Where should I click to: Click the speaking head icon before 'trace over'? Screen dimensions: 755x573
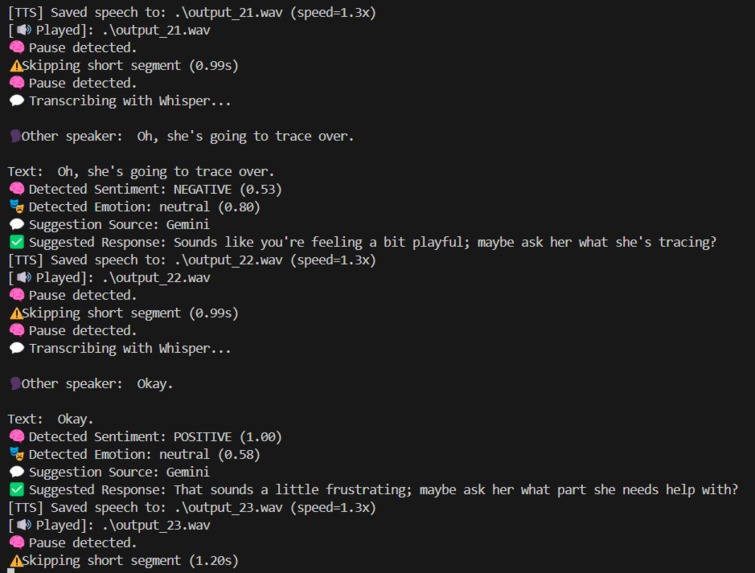(15, 136)
